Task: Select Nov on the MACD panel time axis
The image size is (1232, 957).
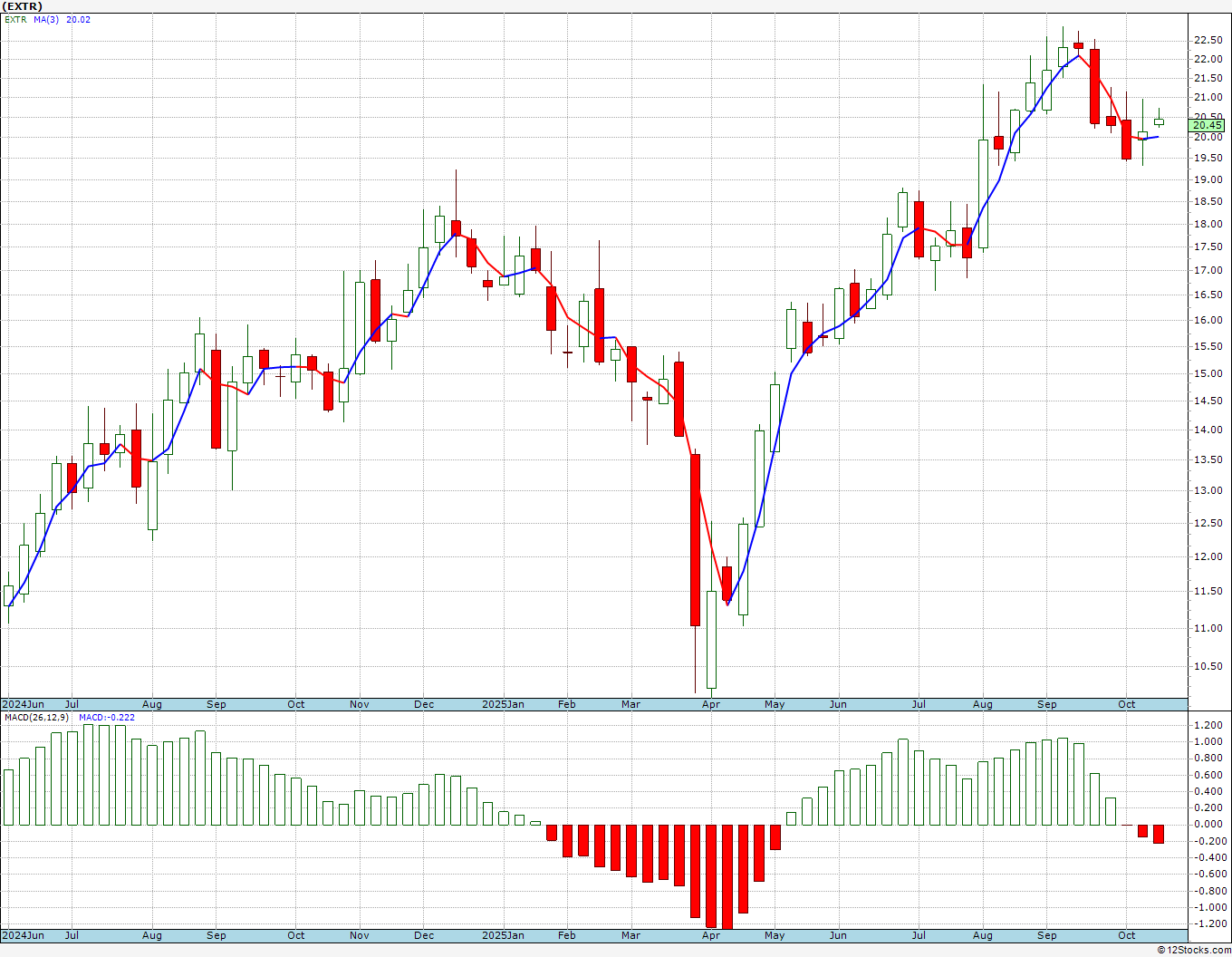Action: coord(360,935)
